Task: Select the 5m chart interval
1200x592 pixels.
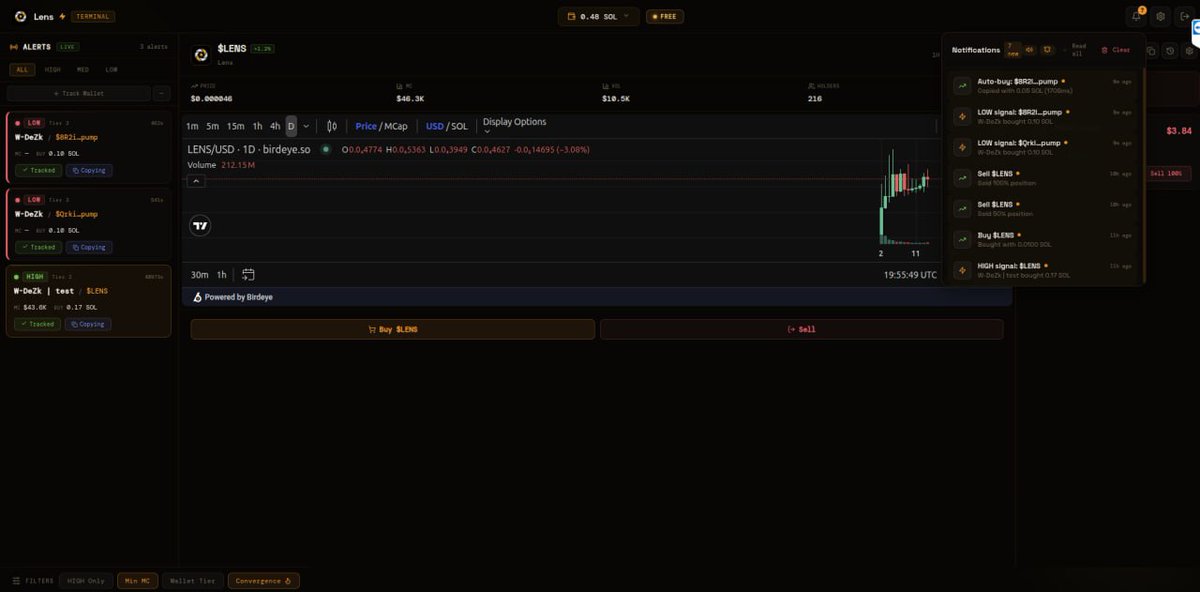Action: (213, 126)
